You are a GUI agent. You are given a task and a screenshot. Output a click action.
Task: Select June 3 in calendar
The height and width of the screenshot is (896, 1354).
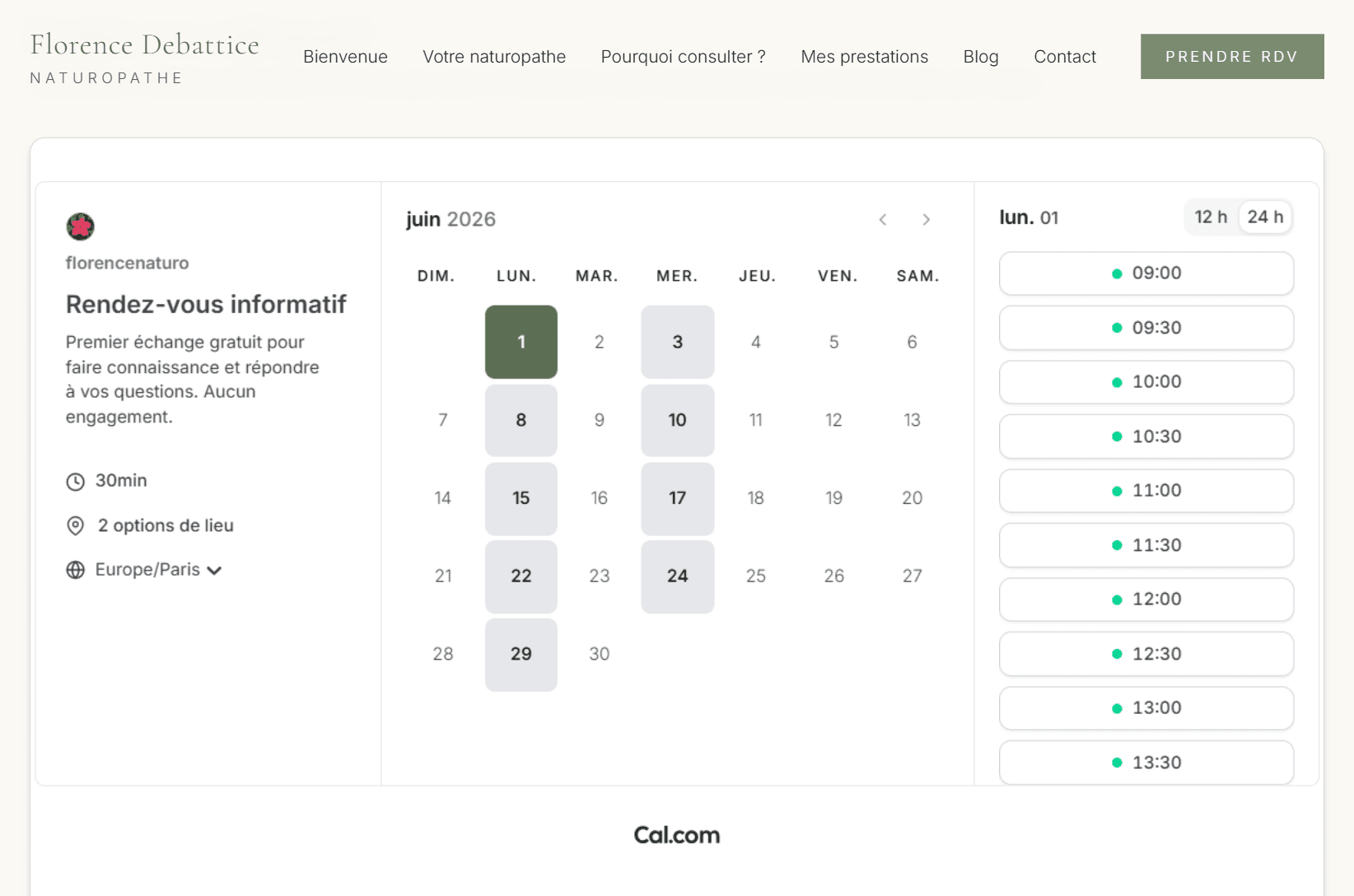click(x=678, y=342)
